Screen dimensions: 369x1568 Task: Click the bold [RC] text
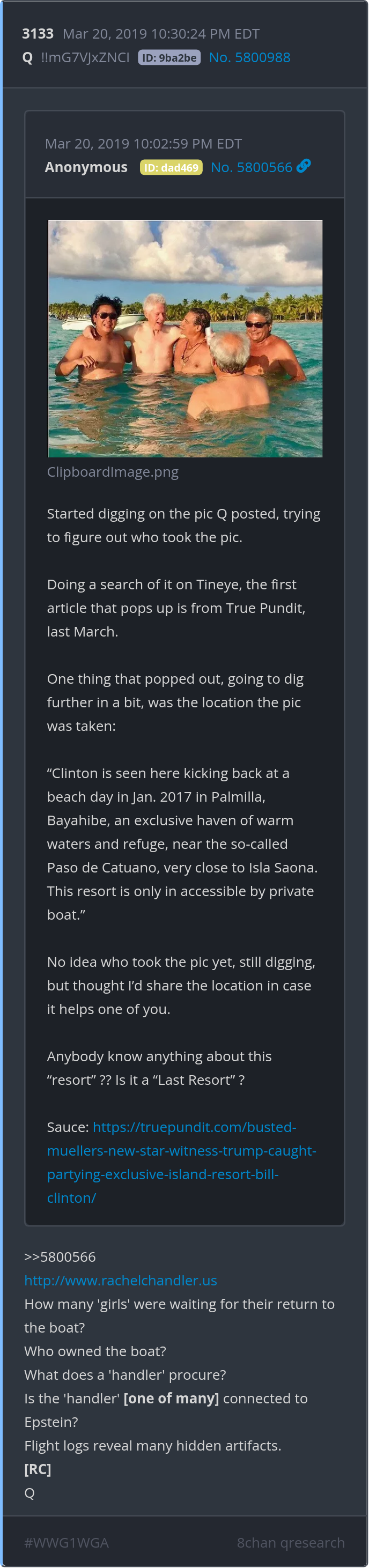38,1469
